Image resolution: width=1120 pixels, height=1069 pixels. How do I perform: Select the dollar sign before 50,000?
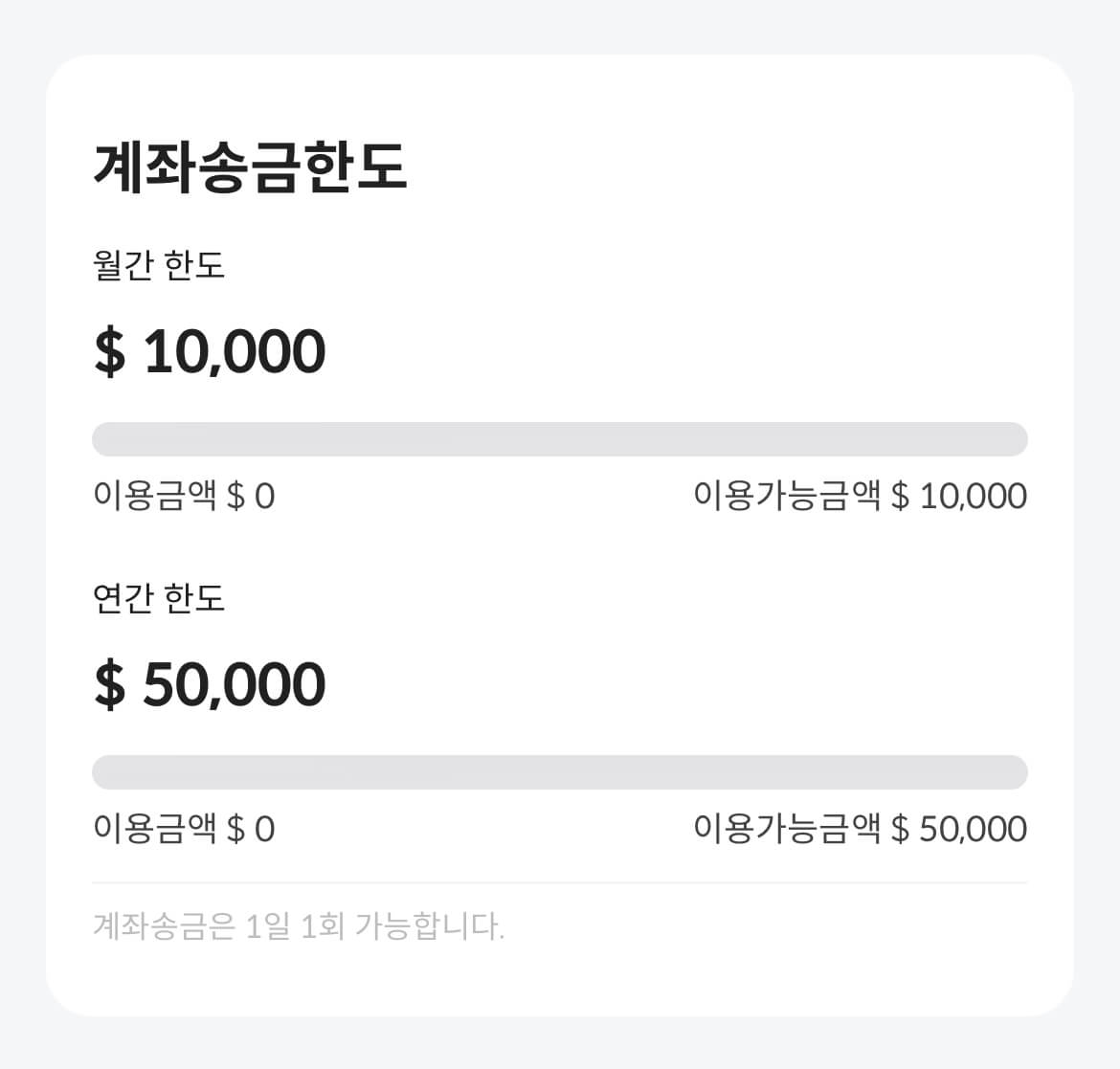(x=108, y=681)
